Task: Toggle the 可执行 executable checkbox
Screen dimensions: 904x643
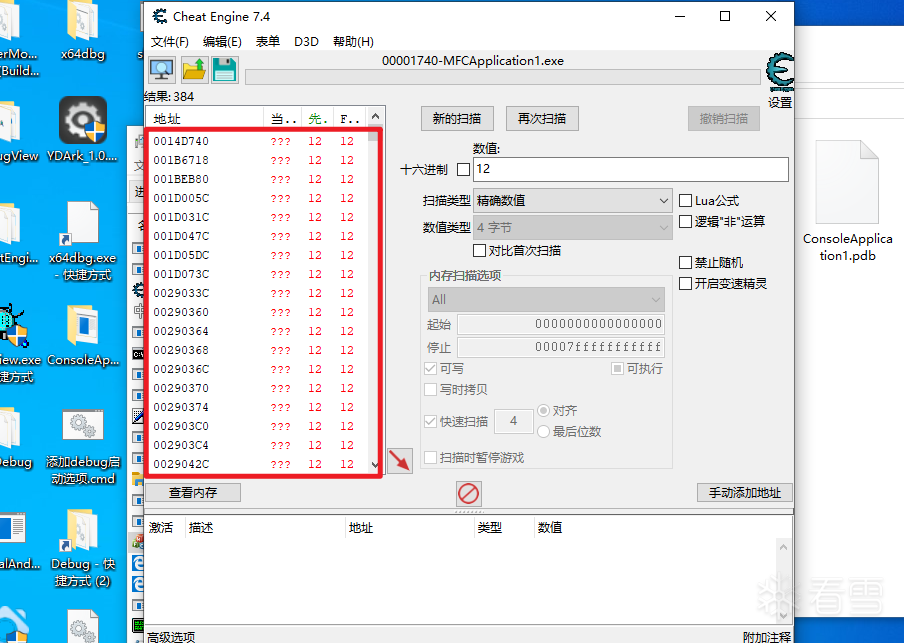Action: coord(617,368)
